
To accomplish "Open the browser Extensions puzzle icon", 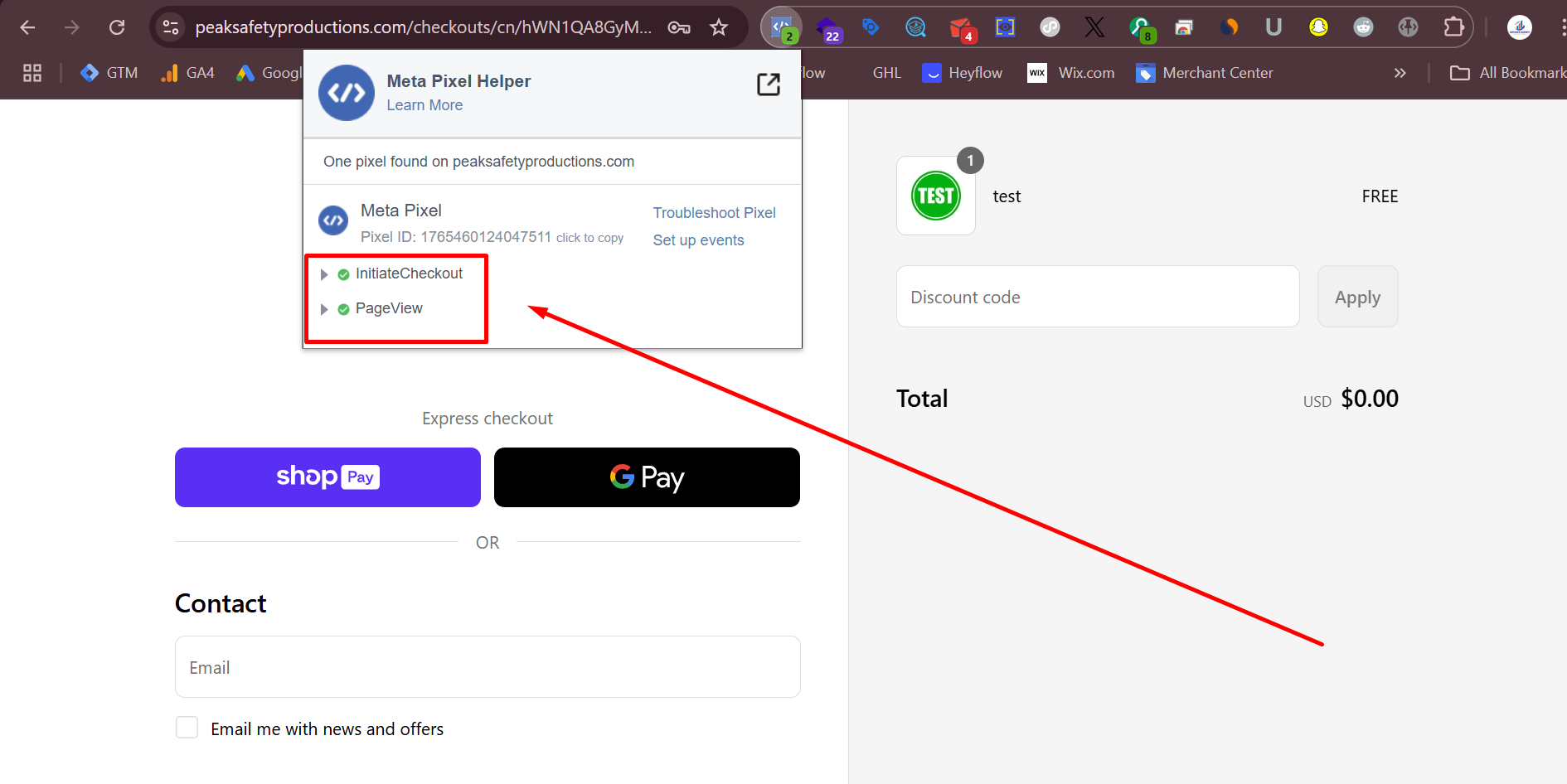I will pyautogui.click(x=1453, y=27).
